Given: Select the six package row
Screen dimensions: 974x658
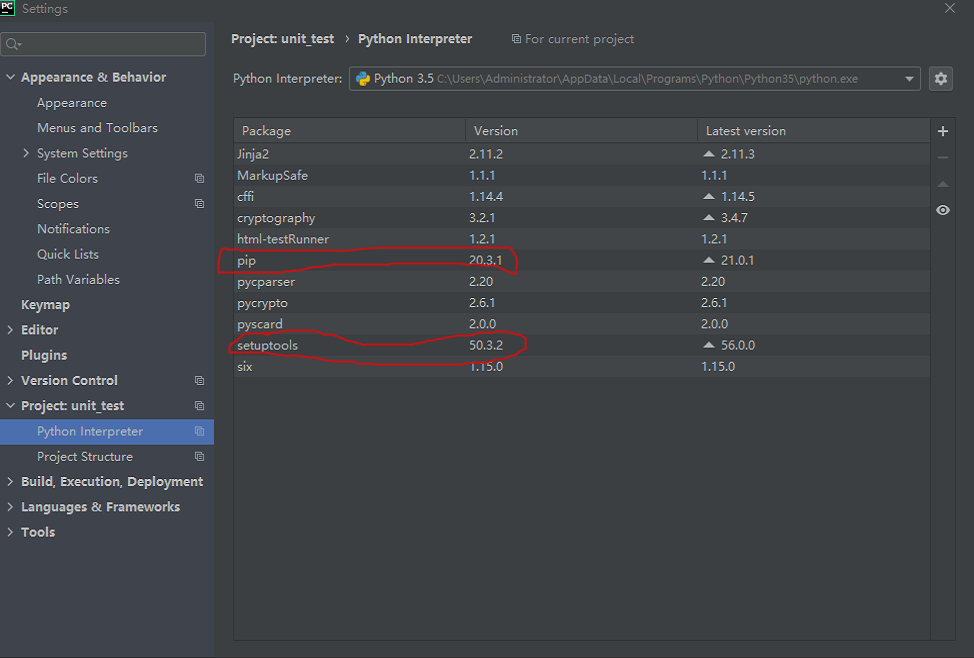Looking at the screenshot, I should point(581,366).
